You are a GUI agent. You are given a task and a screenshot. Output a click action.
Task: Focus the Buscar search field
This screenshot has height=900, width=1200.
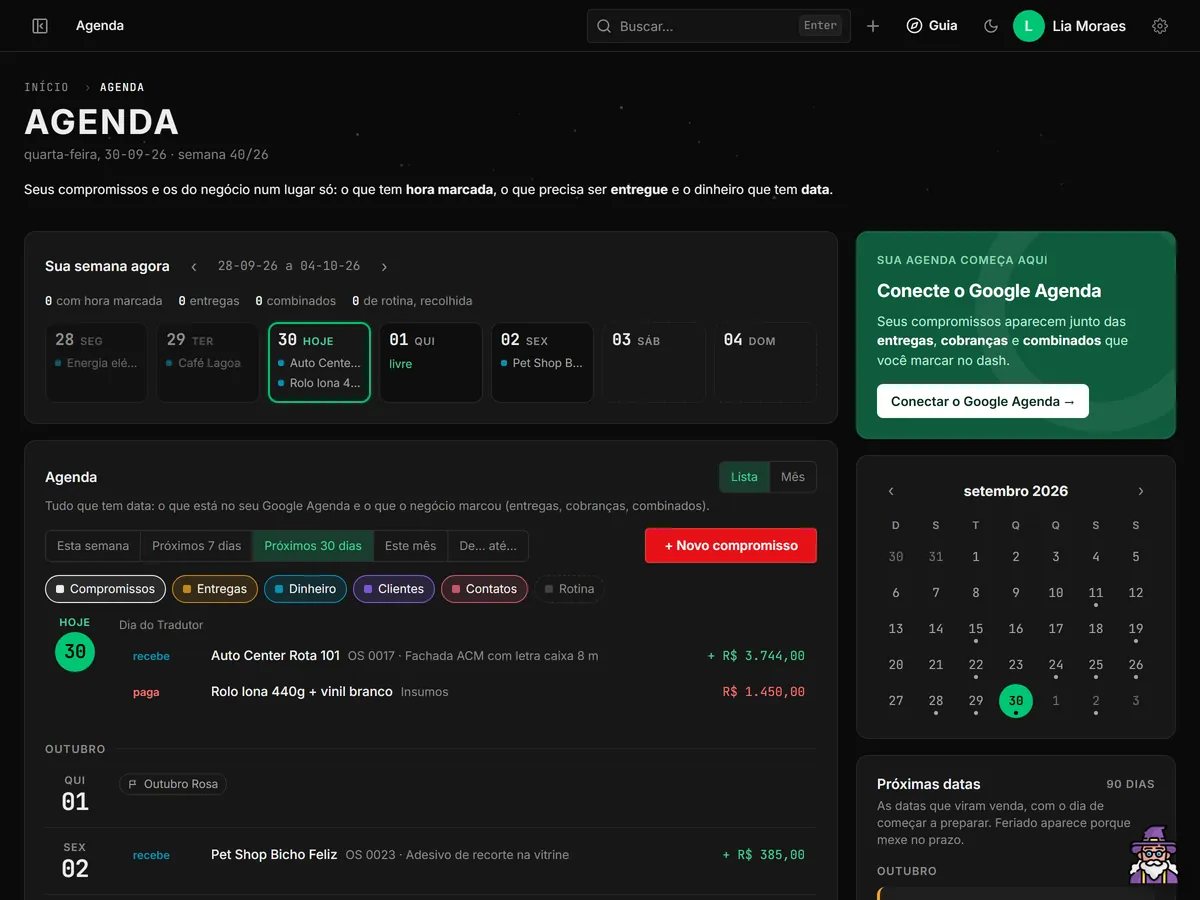[718, 26]
